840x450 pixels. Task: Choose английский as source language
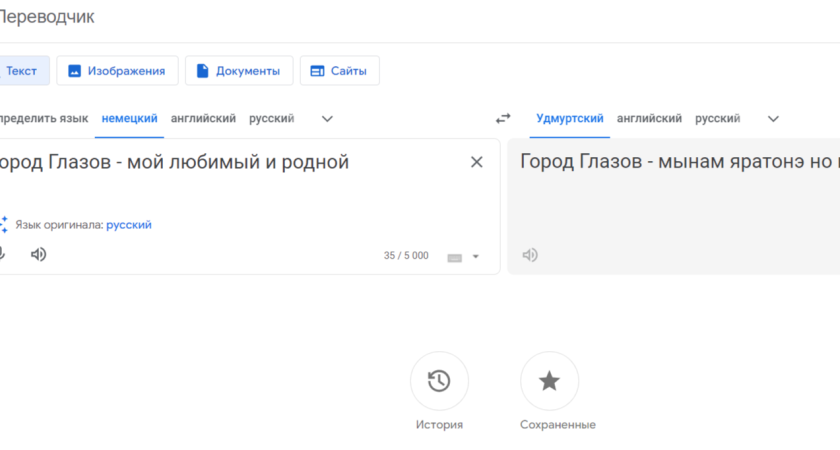[x=203, y=118]
